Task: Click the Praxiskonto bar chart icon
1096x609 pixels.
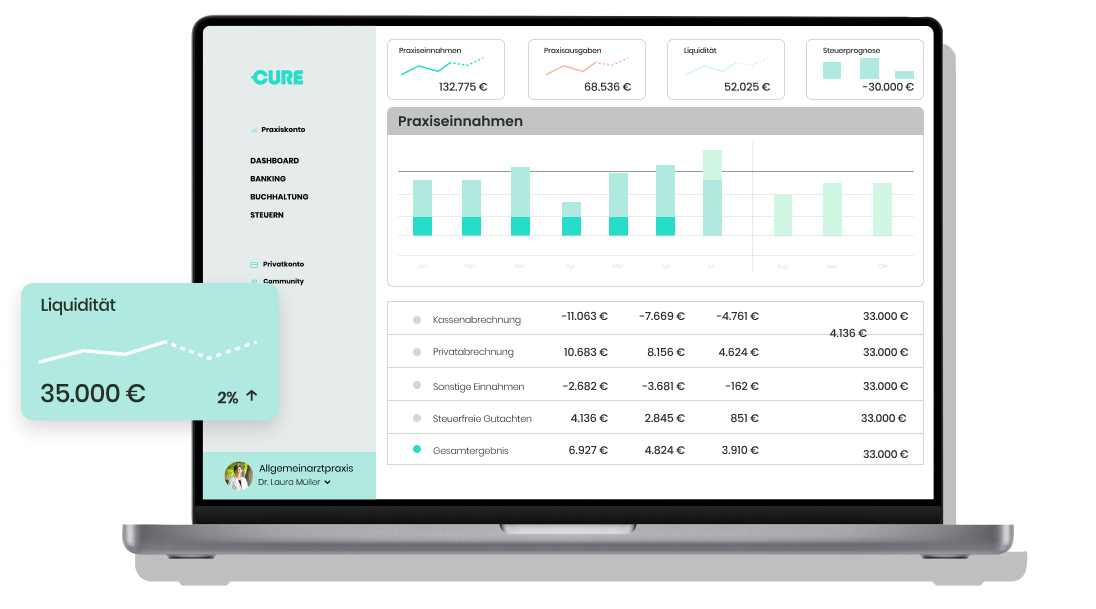Action: pos(254,130)
